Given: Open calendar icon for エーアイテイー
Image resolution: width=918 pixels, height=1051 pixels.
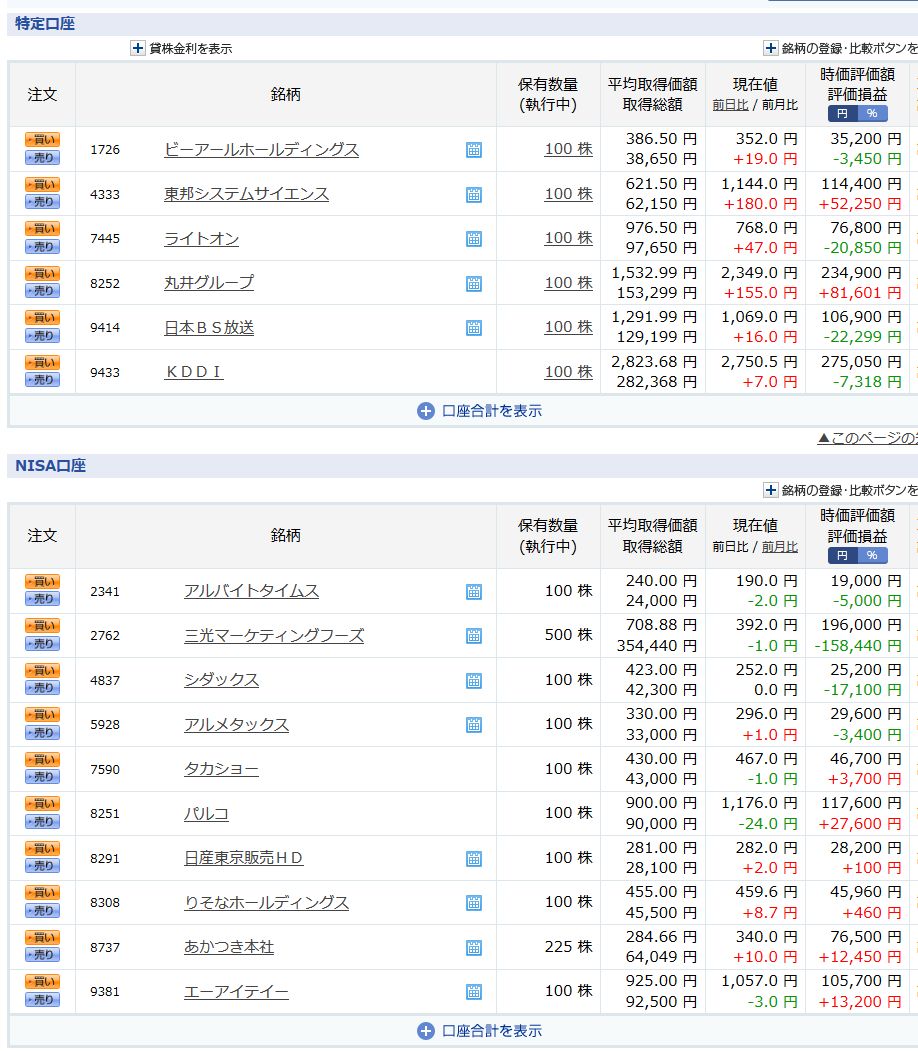Looking at the screenshot, I should [474, 991].
